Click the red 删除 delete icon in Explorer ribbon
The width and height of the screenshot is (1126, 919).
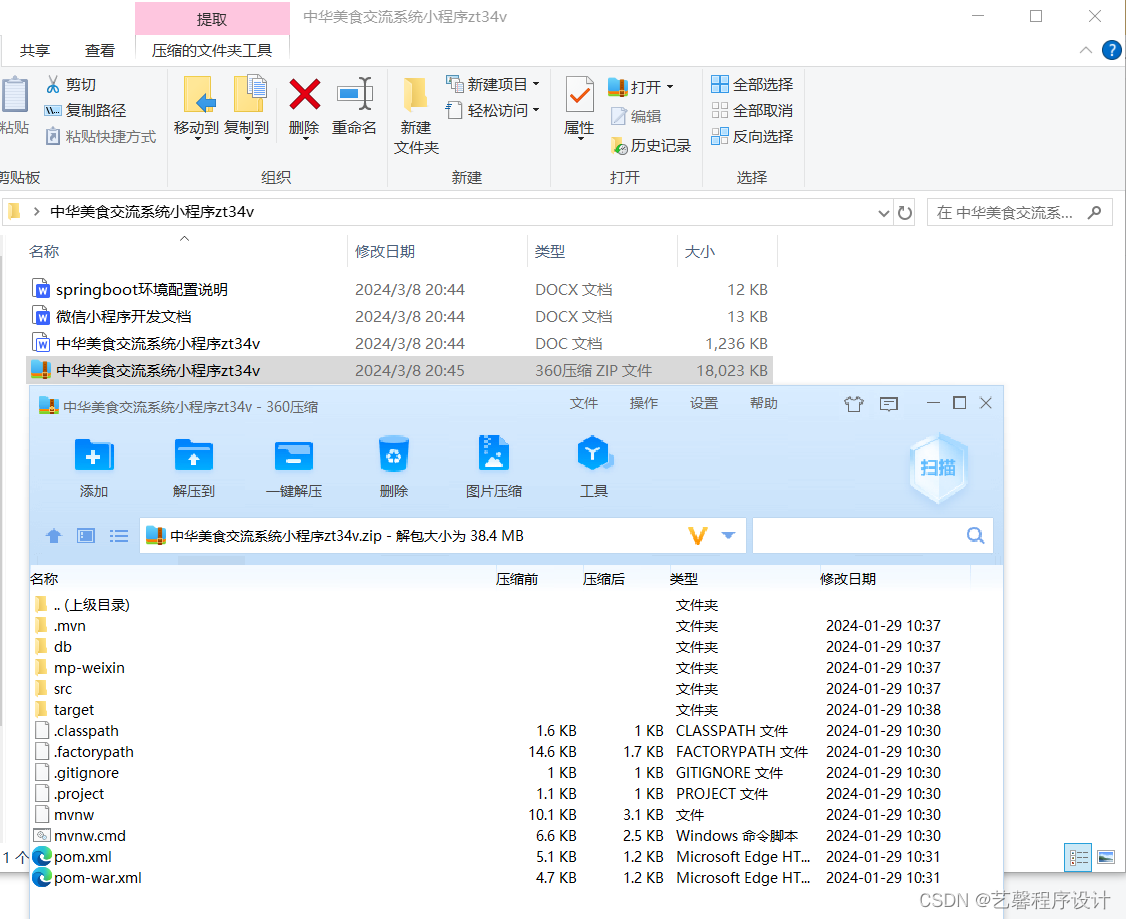coord(304,95)
